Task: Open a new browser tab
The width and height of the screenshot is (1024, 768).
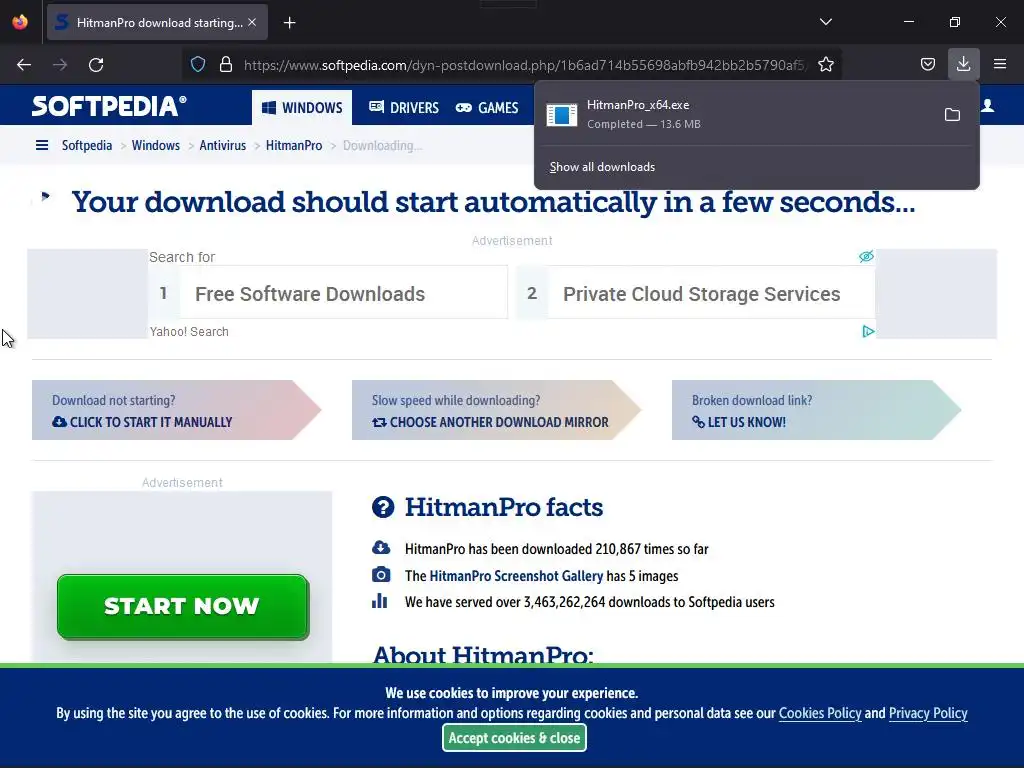Action: pyautogui.click(x=290, y=23)
